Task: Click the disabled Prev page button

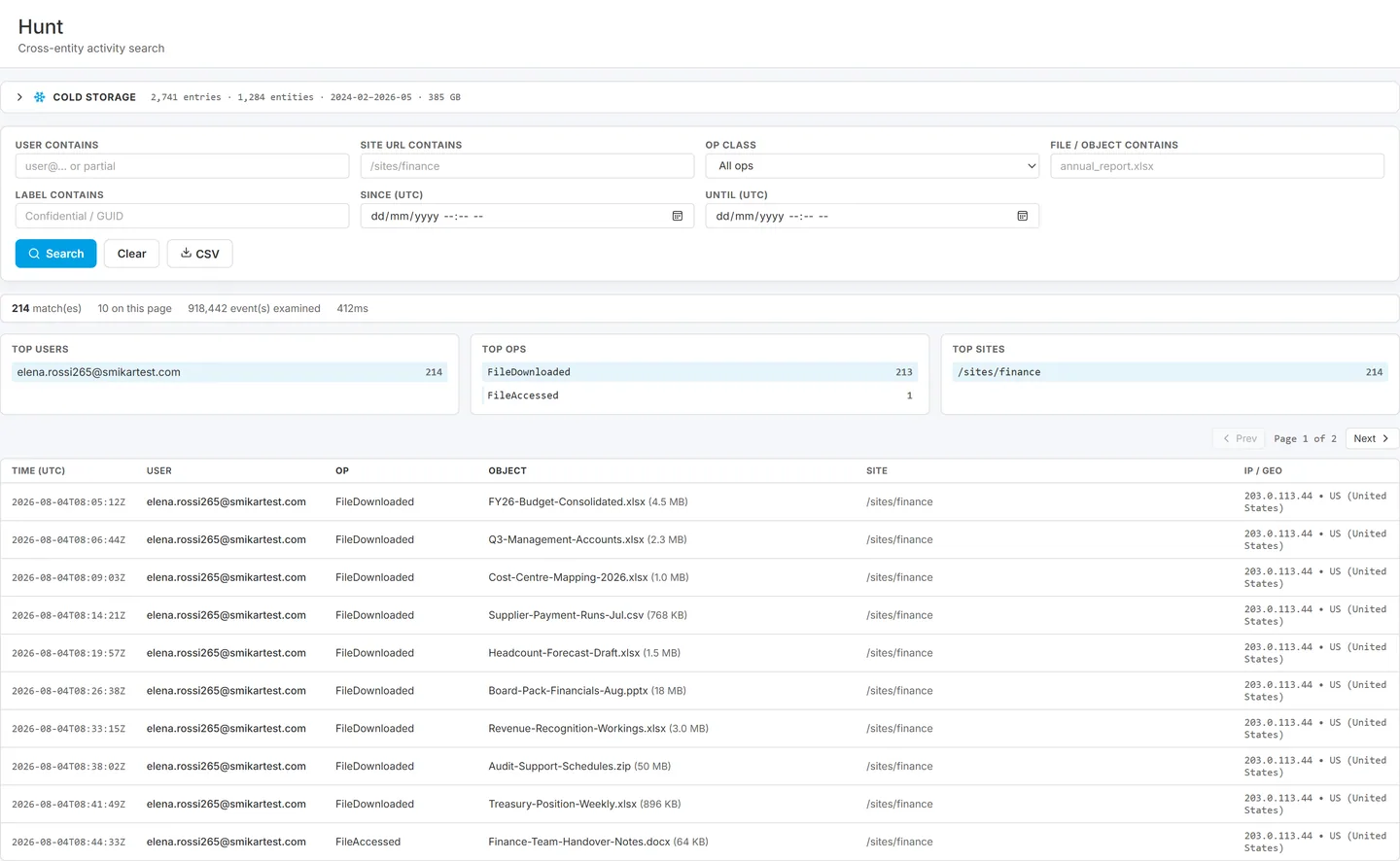Action: [x=1239, y=438]
